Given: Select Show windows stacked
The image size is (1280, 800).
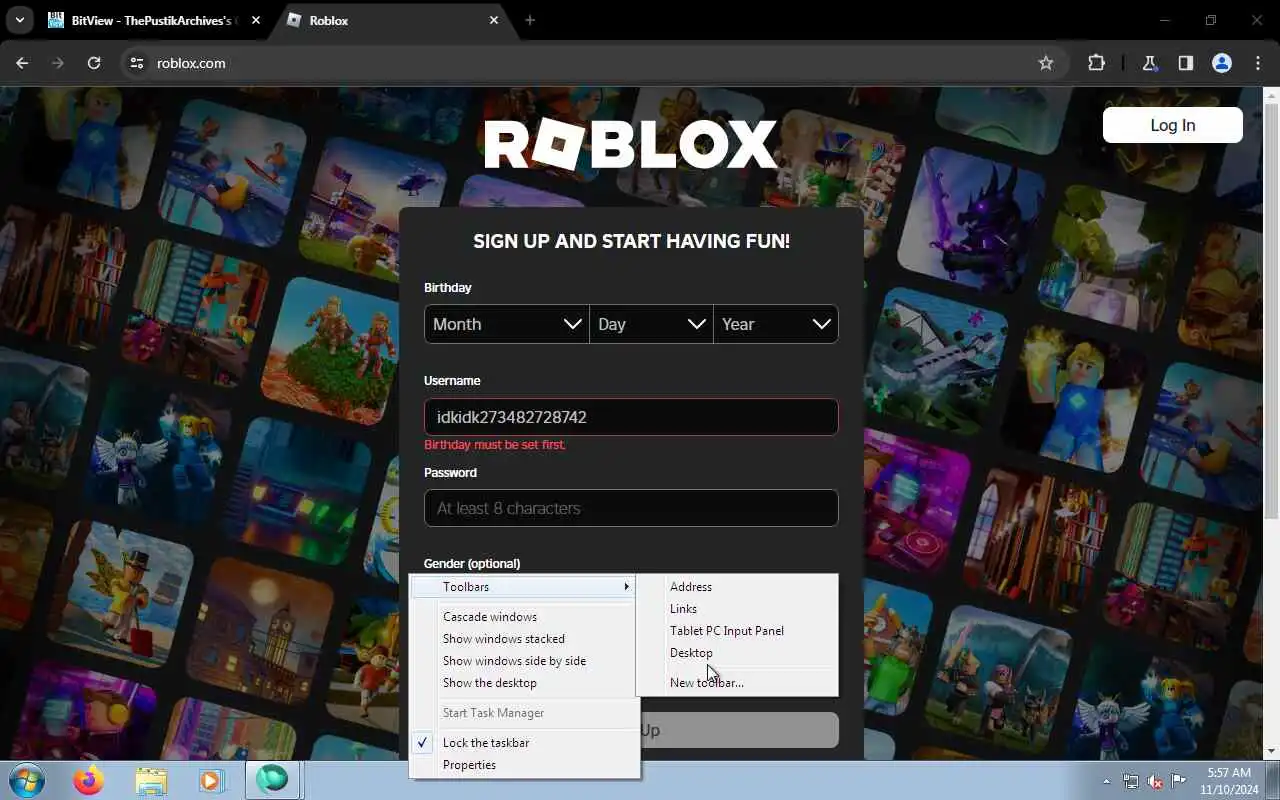Looking at the screenshot, I should (524, 639).
